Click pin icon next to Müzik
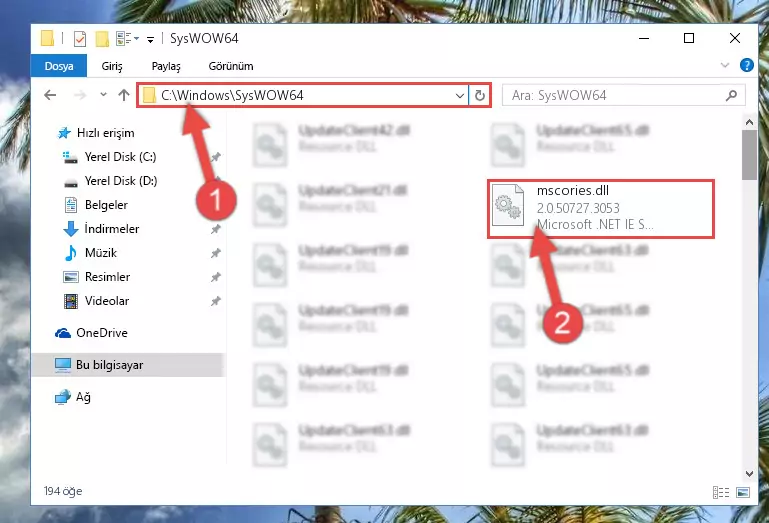This screenshot has width=769, height=523. [x=215, y=253]
